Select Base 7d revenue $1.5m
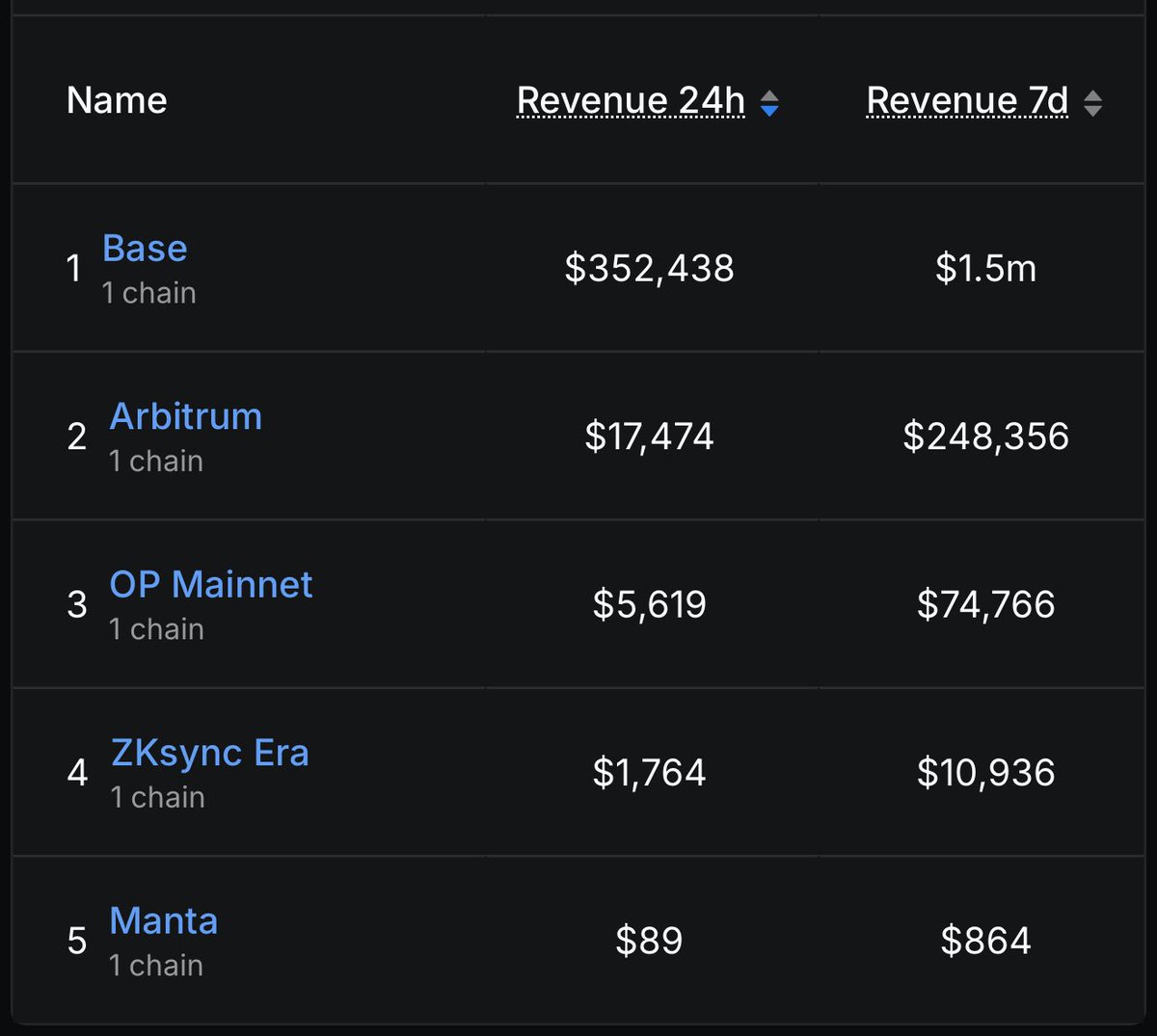Screen dimensions: 1157x1036 click(x=986, y=268)
